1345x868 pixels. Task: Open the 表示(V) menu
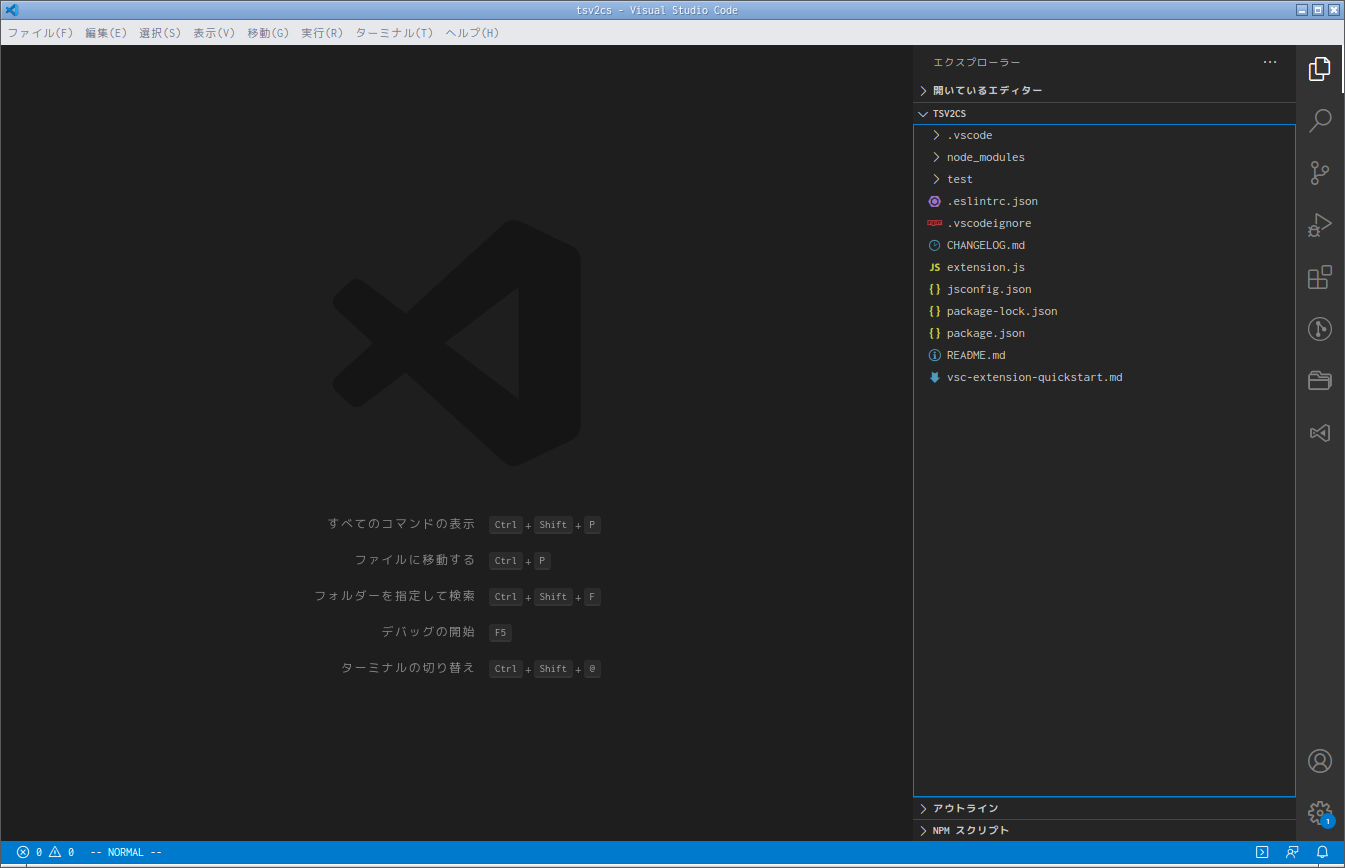(x=213, y=33)
